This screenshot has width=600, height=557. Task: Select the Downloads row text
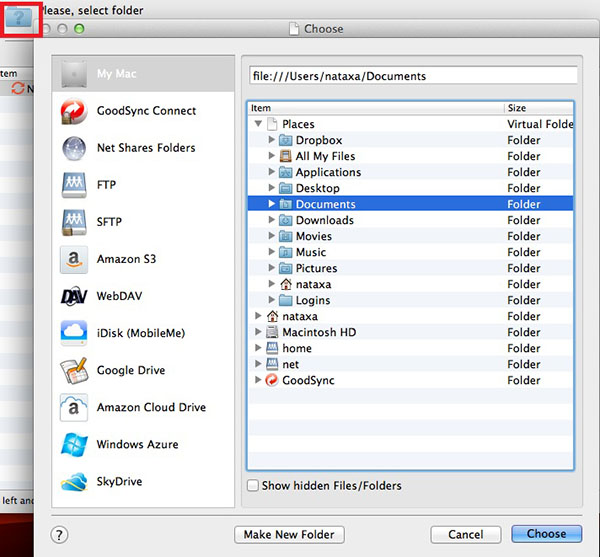tap(325, 220)
